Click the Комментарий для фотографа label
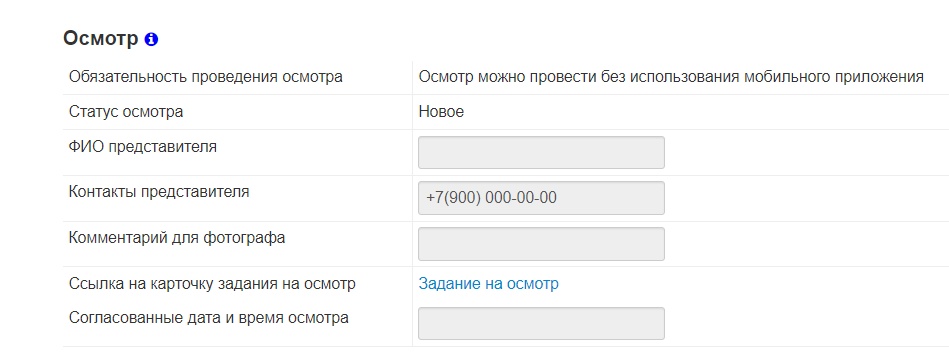Image resolution: width=949 pixels, height=360 pixels. tap(177, 238)
